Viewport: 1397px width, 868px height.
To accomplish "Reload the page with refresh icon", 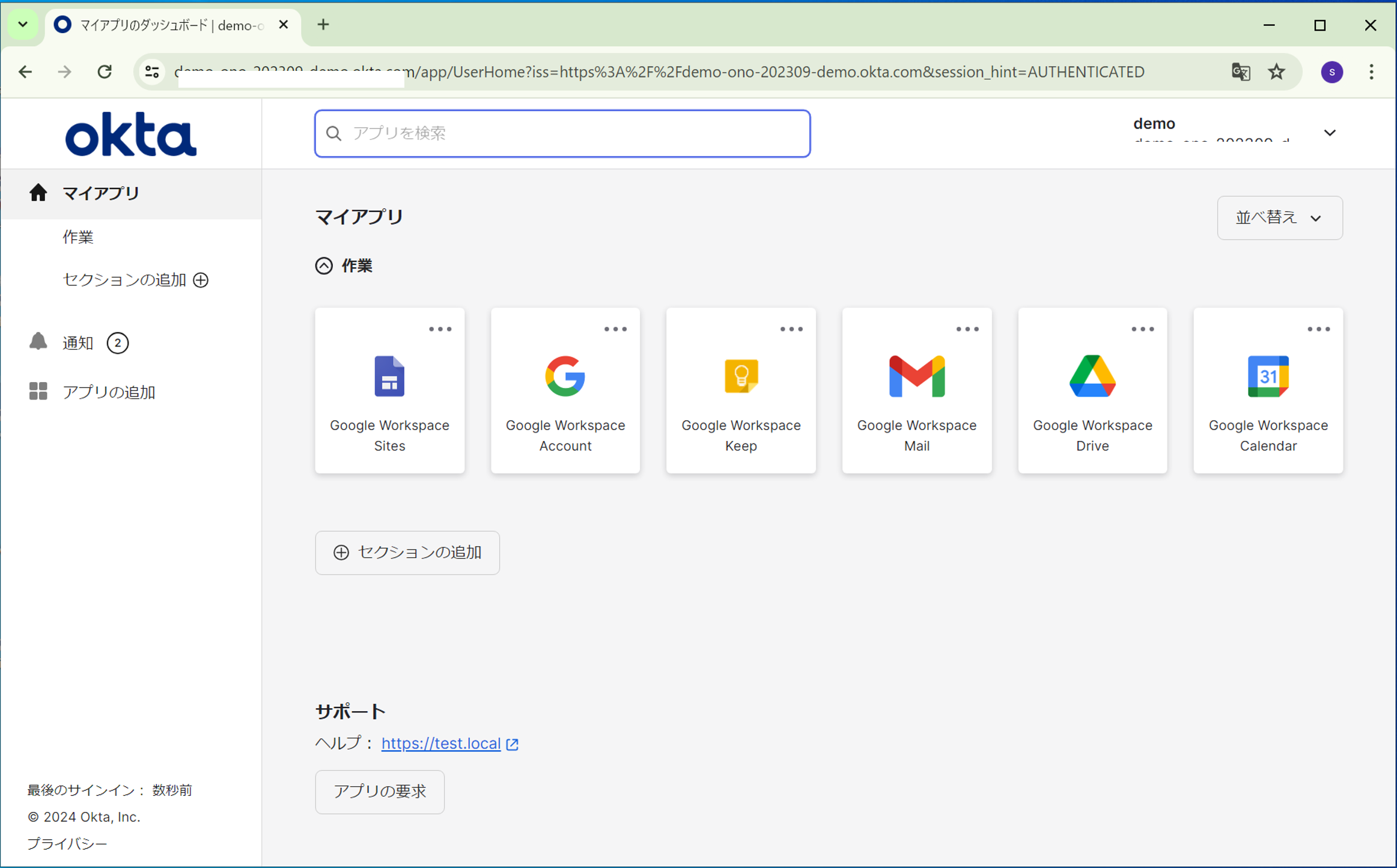I will pos(105,72).
